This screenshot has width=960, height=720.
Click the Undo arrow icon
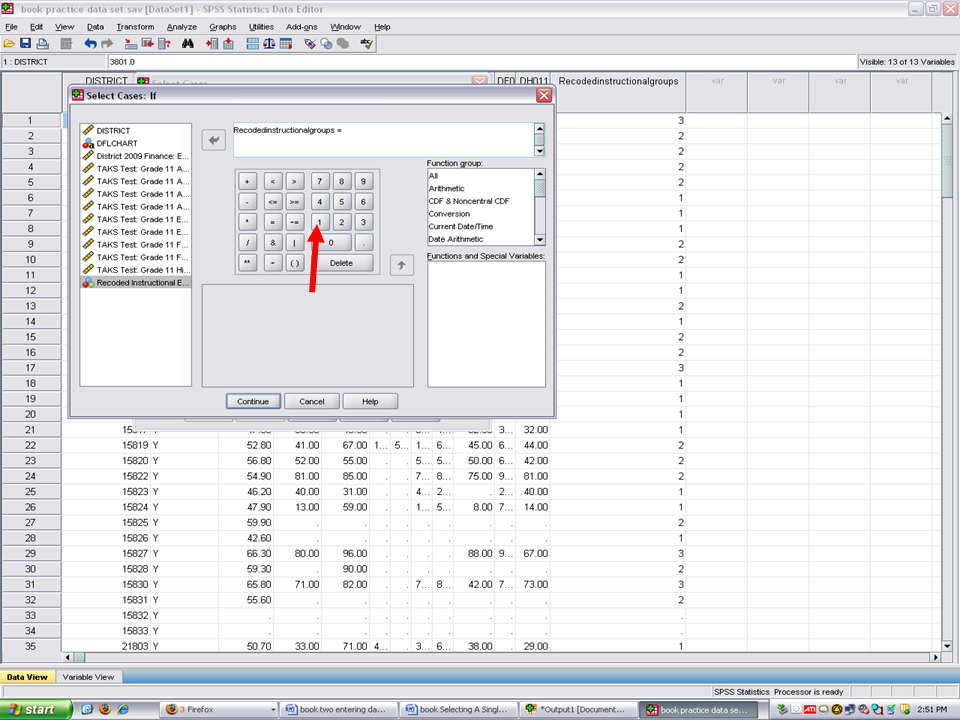[x=91, y=44]
